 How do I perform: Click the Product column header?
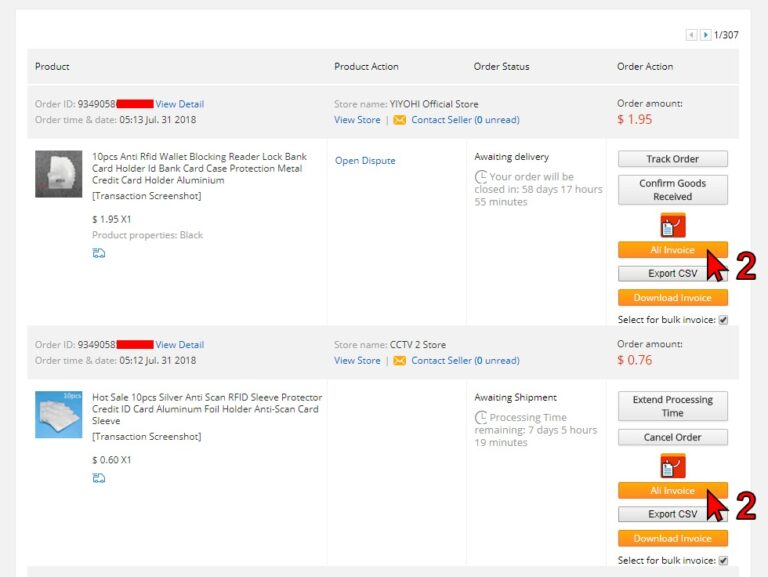point(52,67)
